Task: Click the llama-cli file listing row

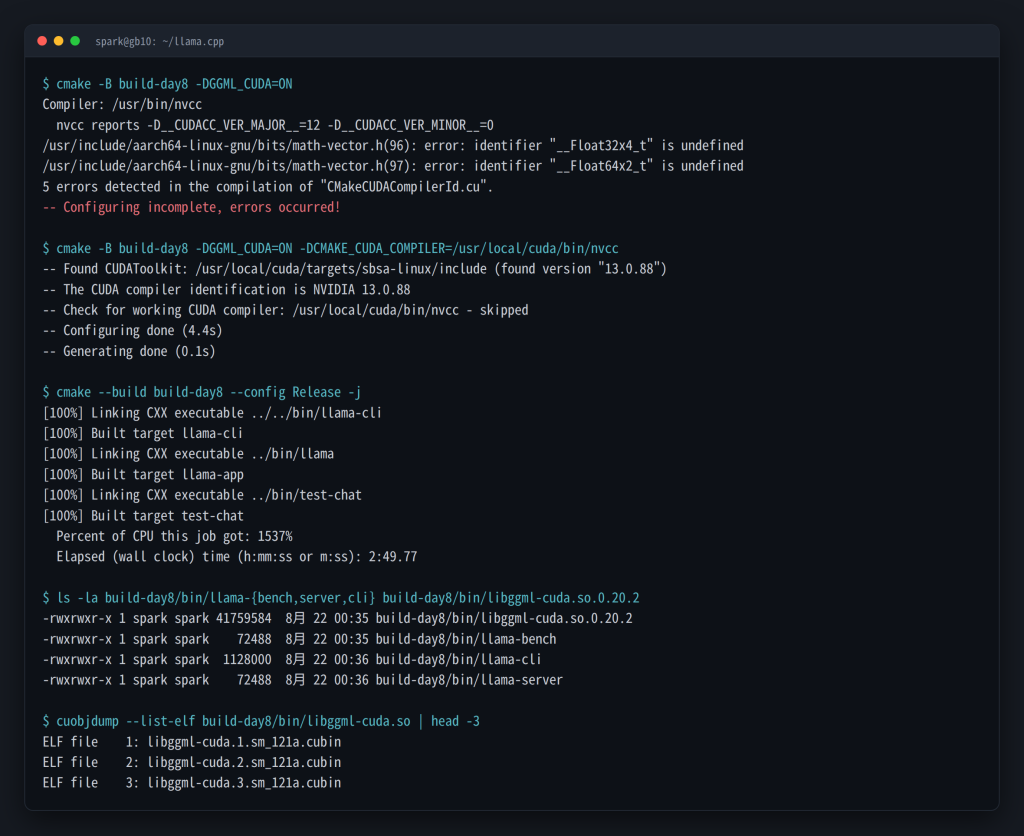Action: click(x=292, y=660)
